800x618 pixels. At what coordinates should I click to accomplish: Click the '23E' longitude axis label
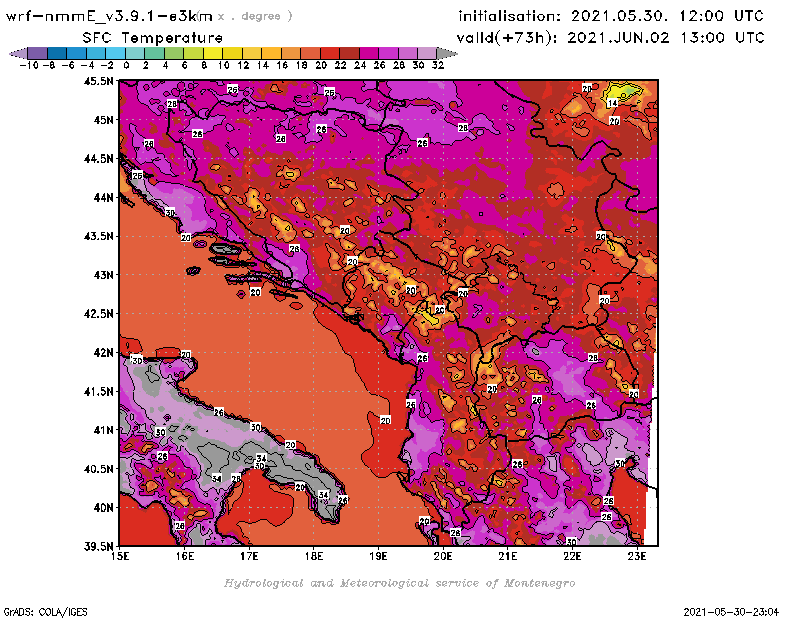coord(637,556)
